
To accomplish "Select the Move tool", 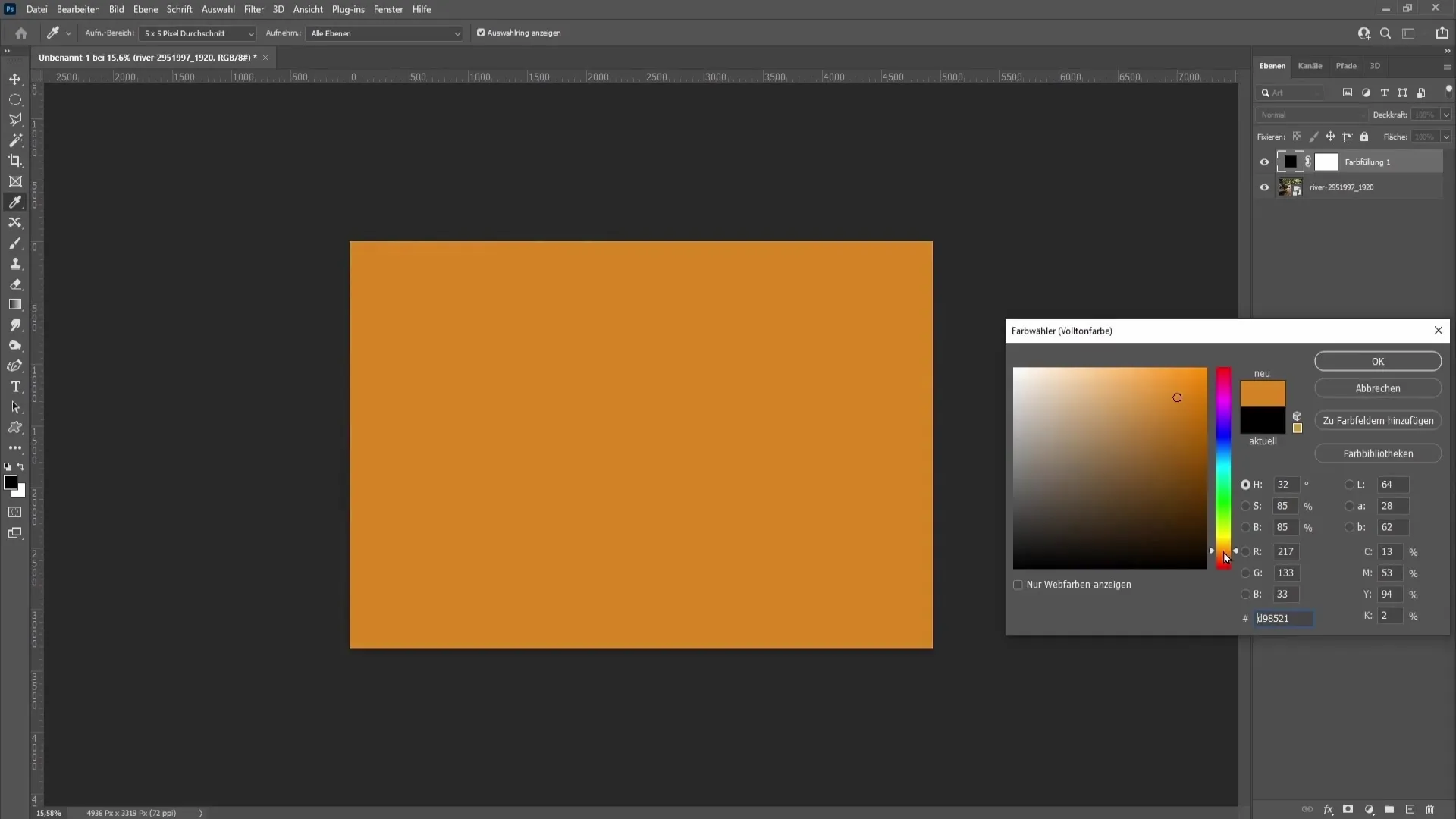I will [15, 78].
